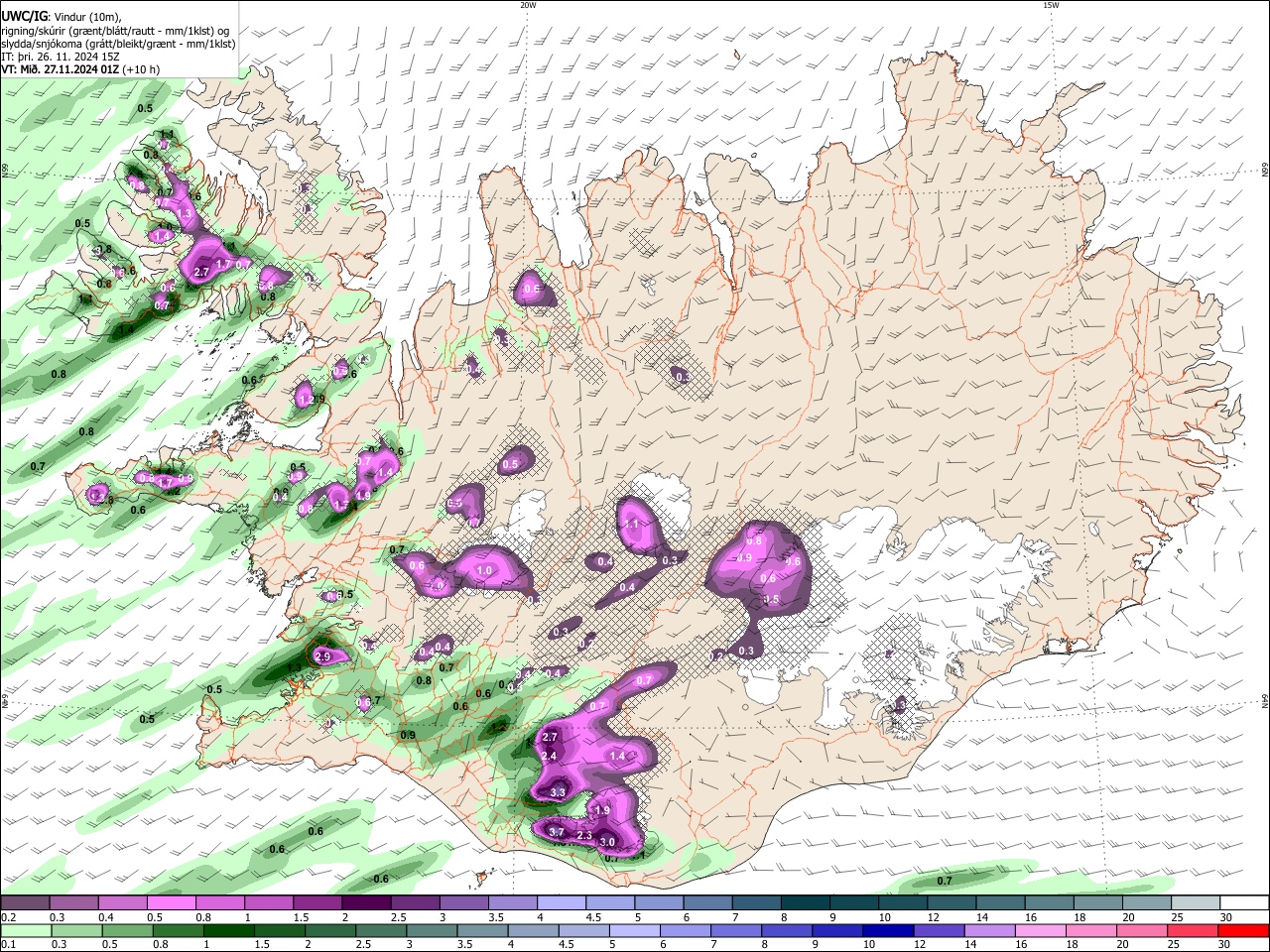Click the '3.7' snowfall value on the map
The height and width of the screenshot is (952, 1270).
tap(556, 832)
